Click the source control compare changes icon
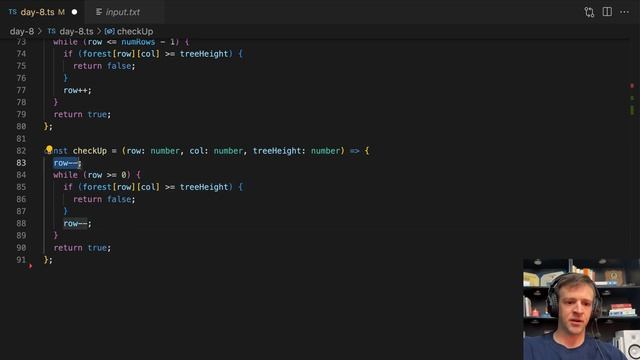This screenshot has width=640, height=360. click(589, 12)
